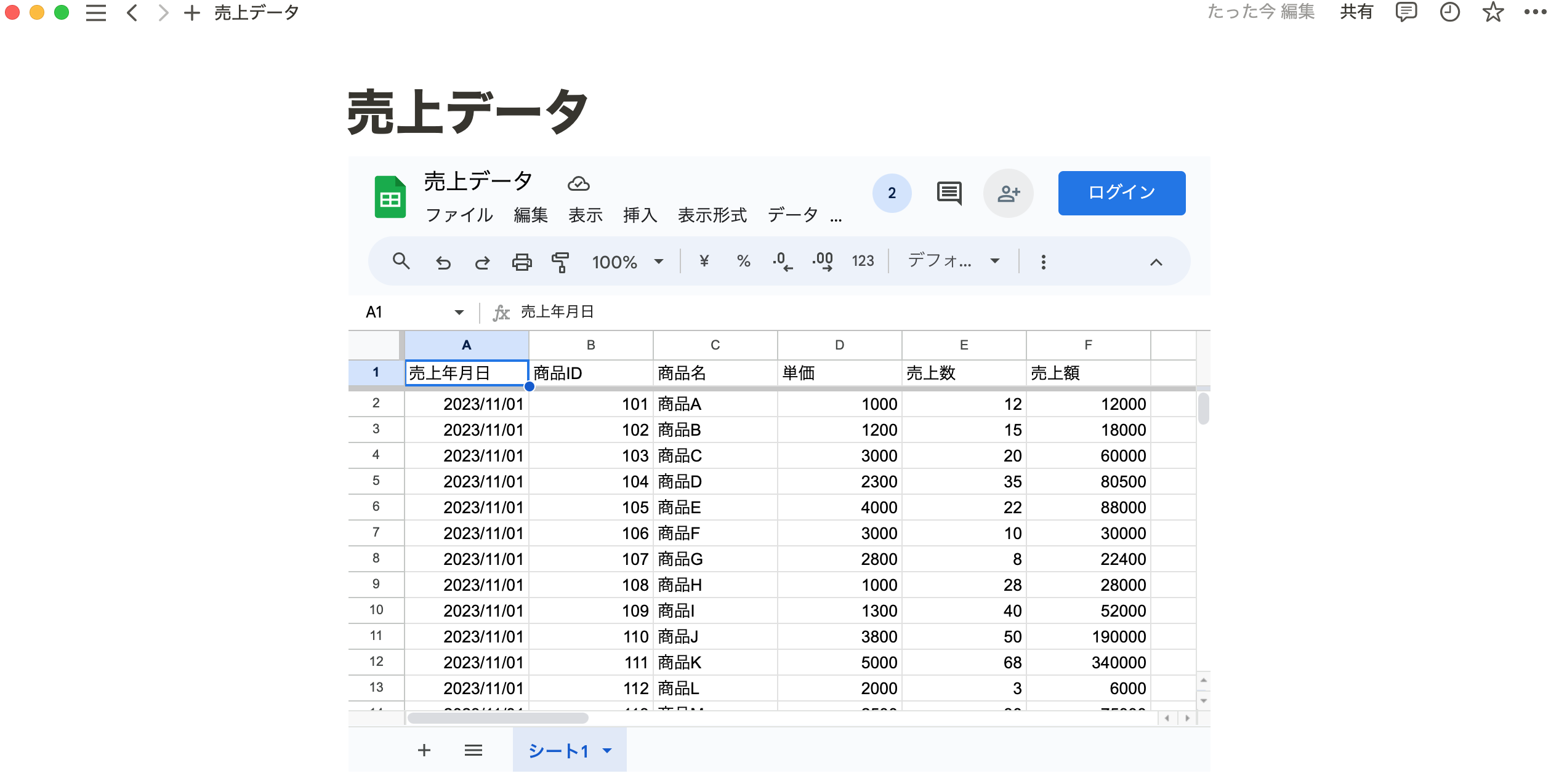Image resolution: width=1559 pixels, height=784 pixels.
Task: Click the 売上額 header cell
Action: coord(1088,373)
